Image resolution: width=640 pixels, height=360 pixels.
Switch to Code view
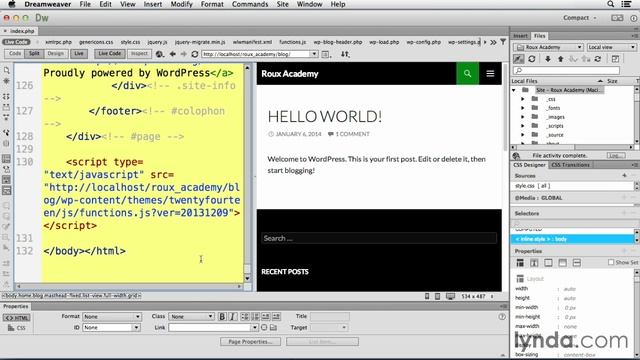15,53
